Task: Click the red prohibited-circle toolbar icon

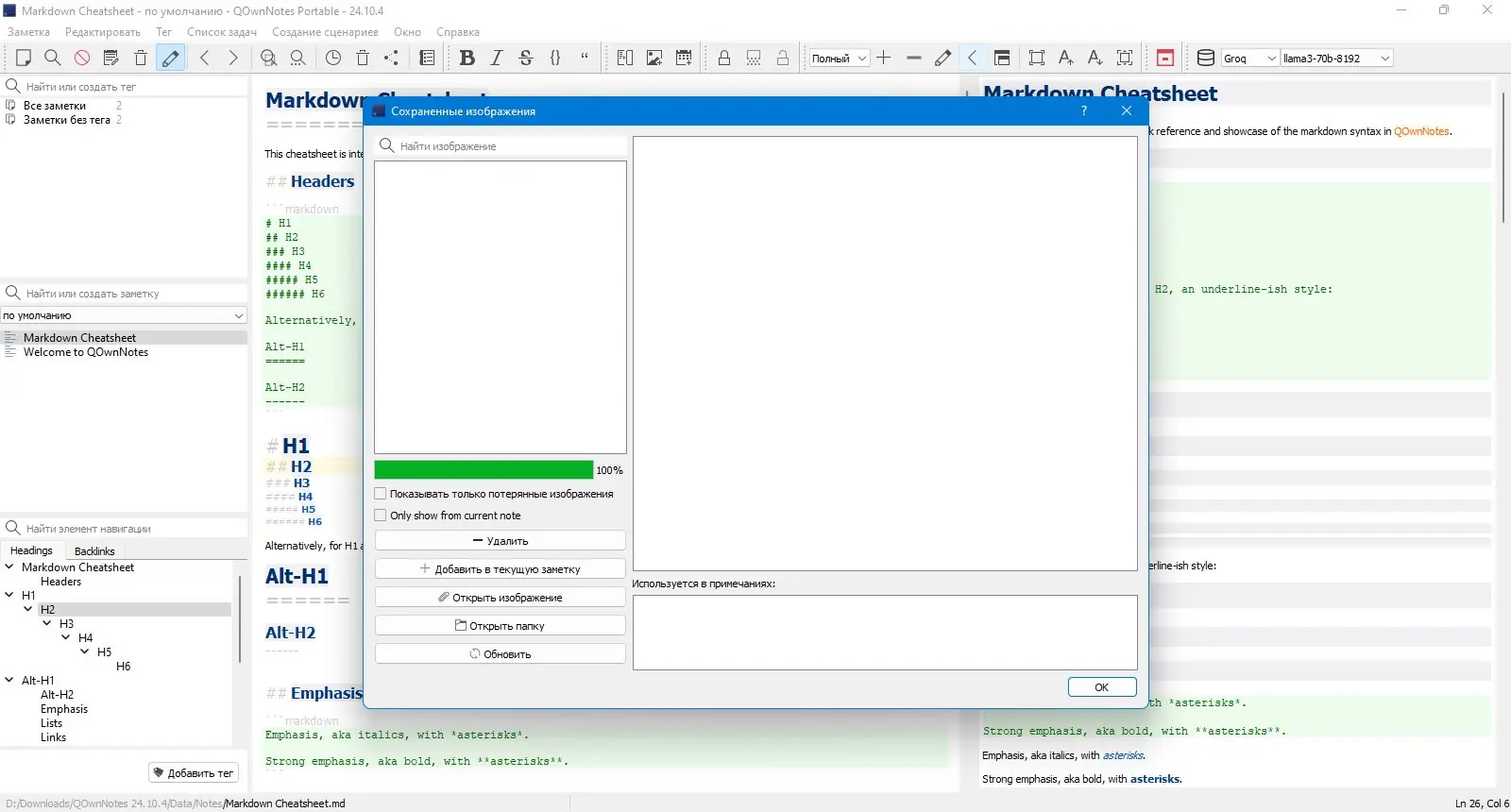Action: point(82,58)
